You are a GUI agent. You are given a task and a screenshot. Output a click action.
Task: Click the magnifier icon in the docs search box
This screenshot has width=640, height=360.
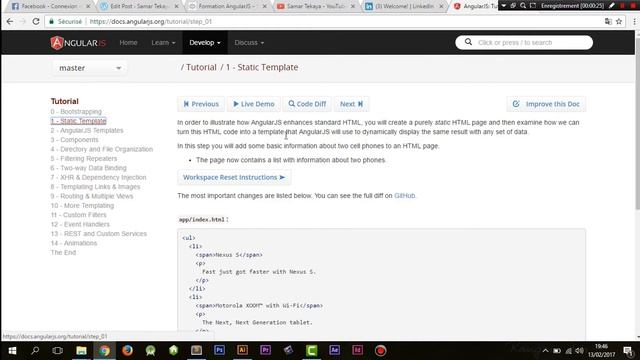(x=468, y=42)
